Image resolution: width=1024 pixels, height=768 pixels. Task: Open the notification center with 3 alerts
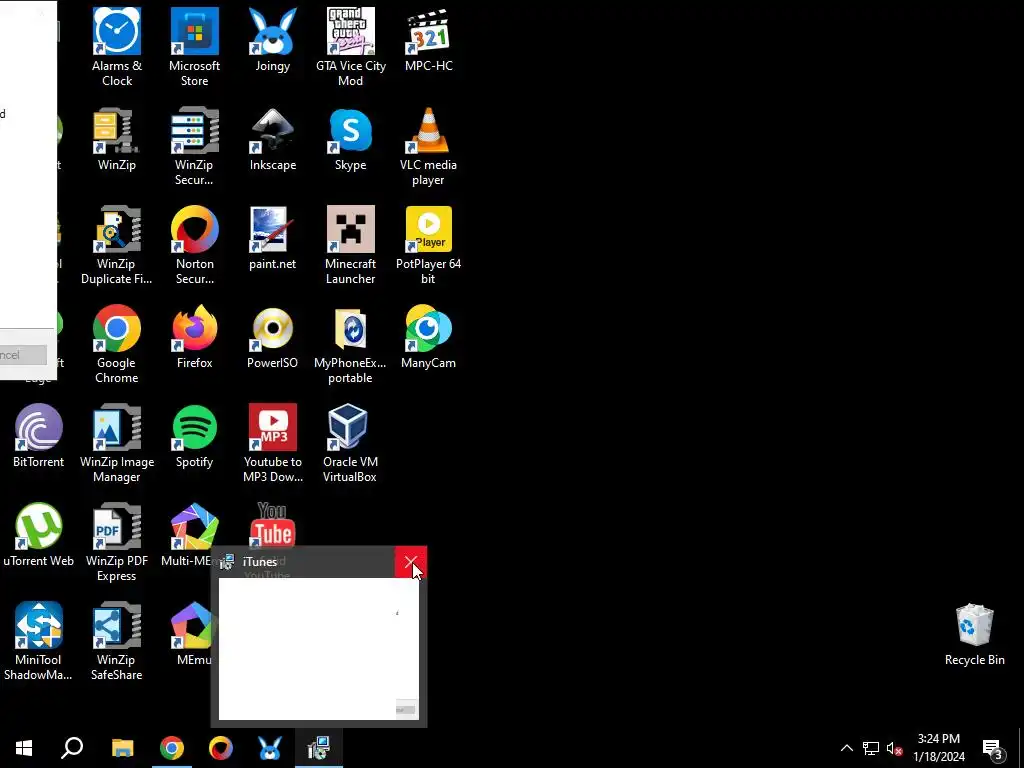[993, 748]
